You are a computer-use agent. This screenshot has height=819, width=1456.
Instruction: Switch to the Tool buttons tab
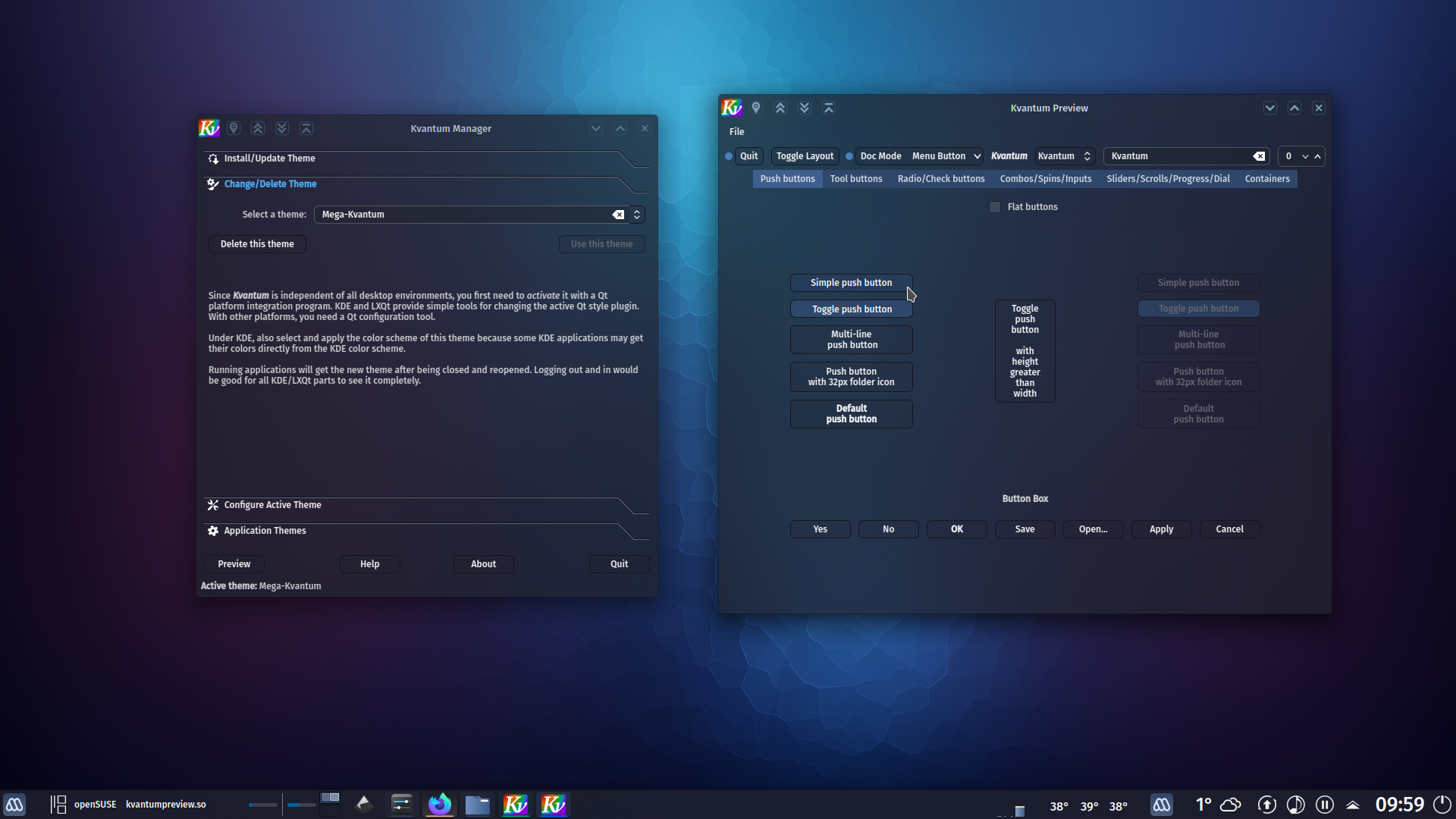tap(856, 179)
